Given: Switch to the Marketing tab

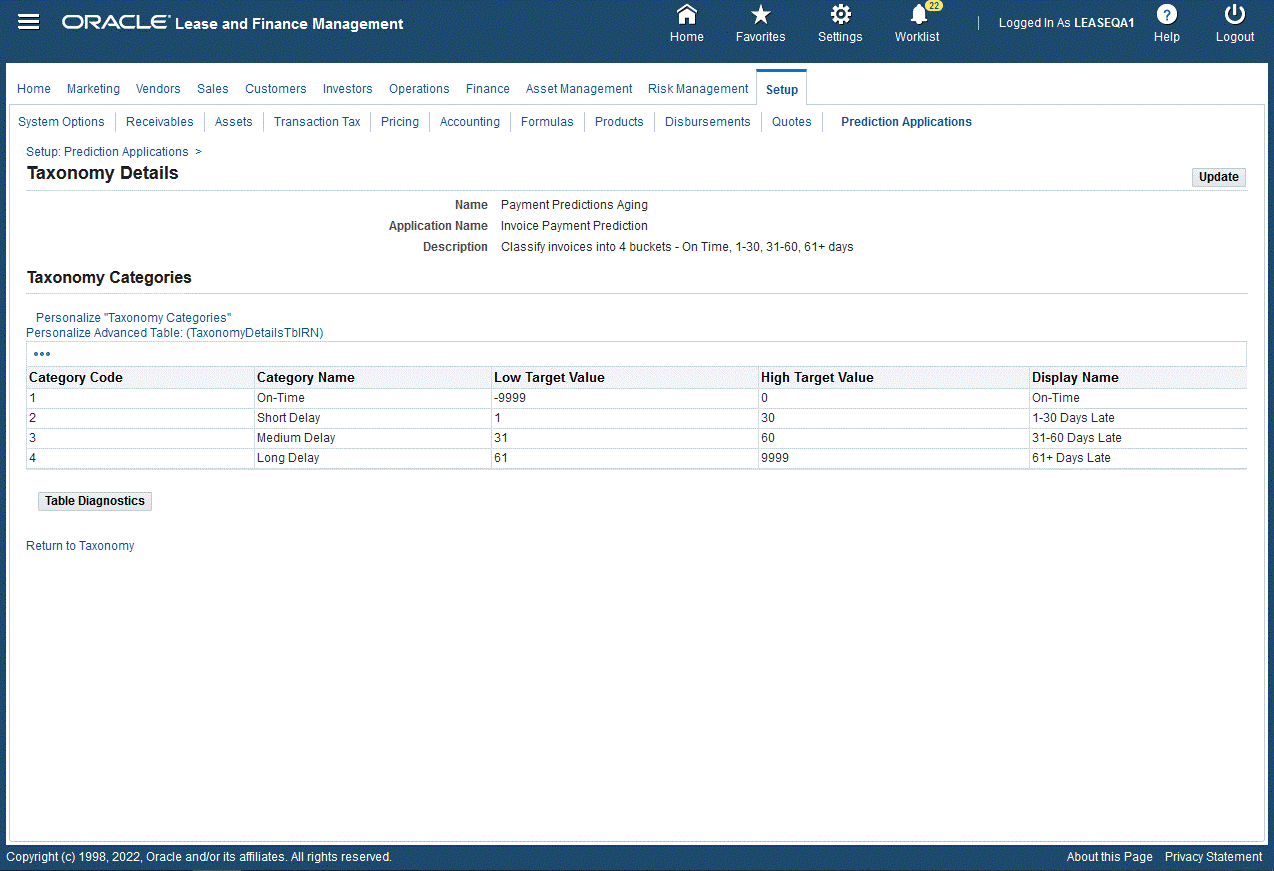Looking at the screenshot, I should coord(93,89).
